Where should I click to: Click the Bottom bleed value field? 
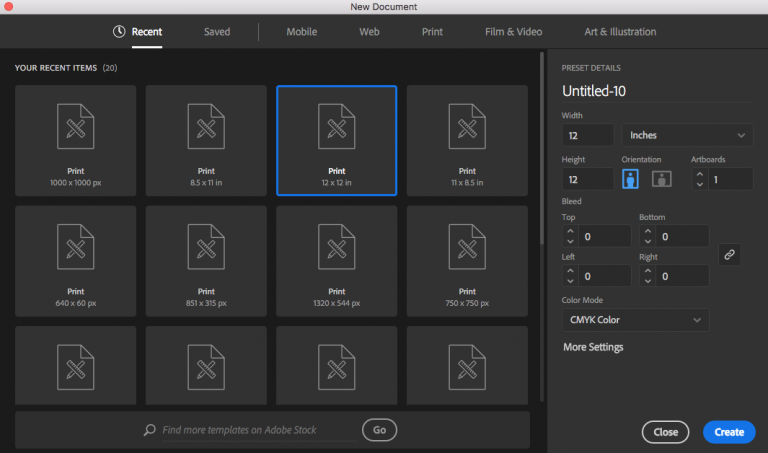[x=682, y=237]
